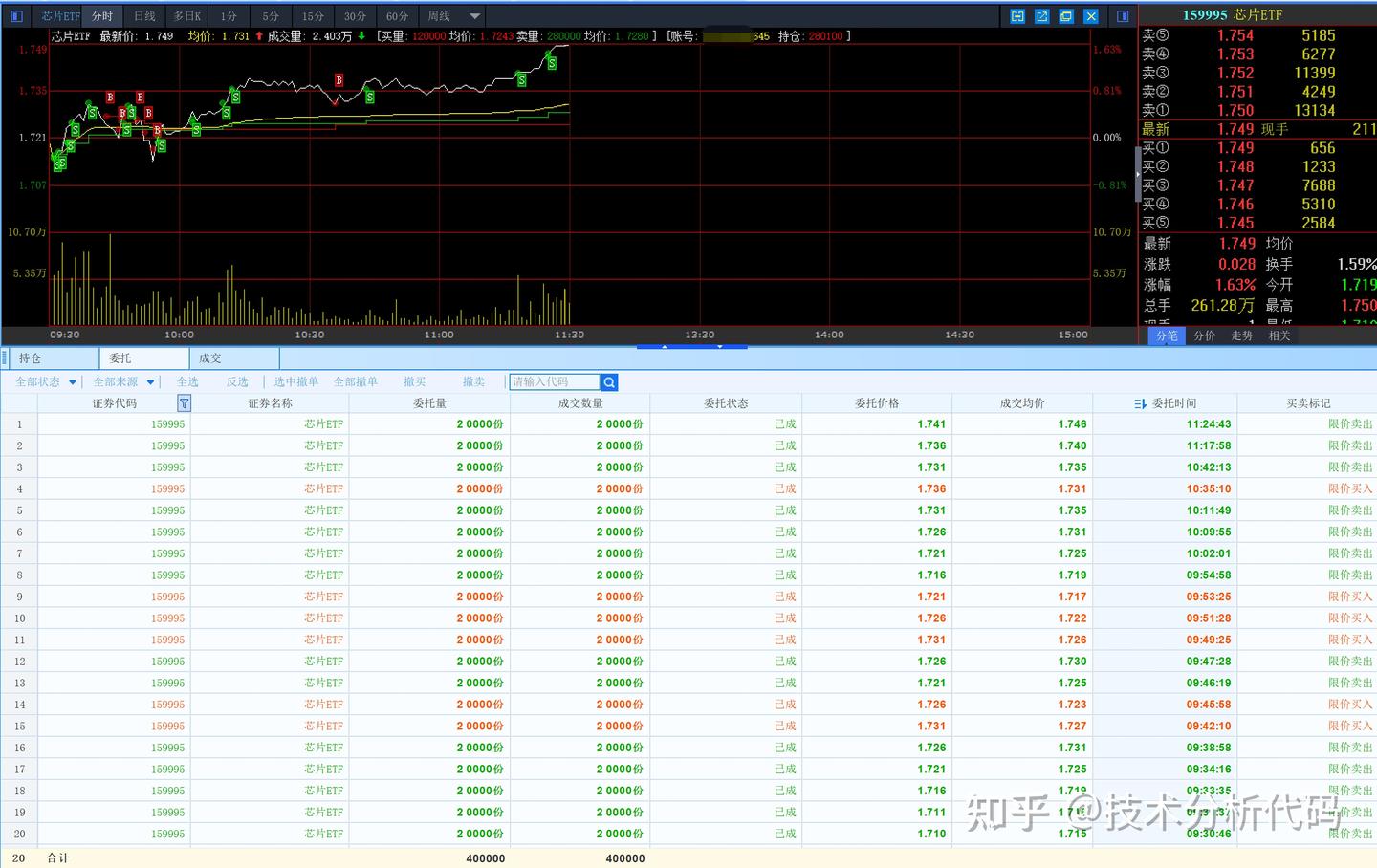Click the sort icon beside 委托时间 header
This screenshot has width=1377, height=868.
[1140, 403]
